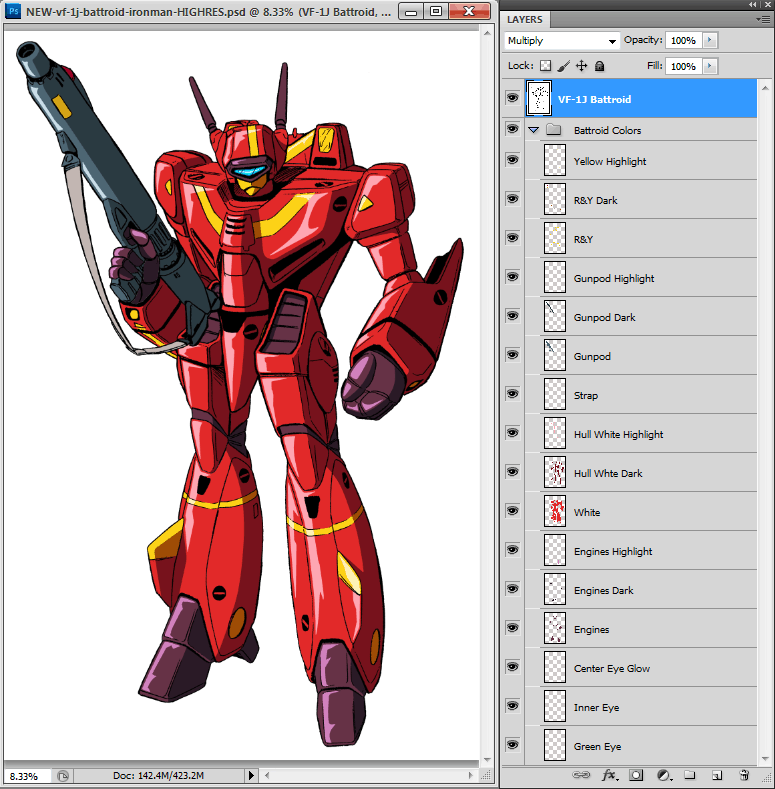The width and height of the screenshot is (775, 789).
Task: Click document vertical scrollbar up arrow
Action: pos(487,33)
